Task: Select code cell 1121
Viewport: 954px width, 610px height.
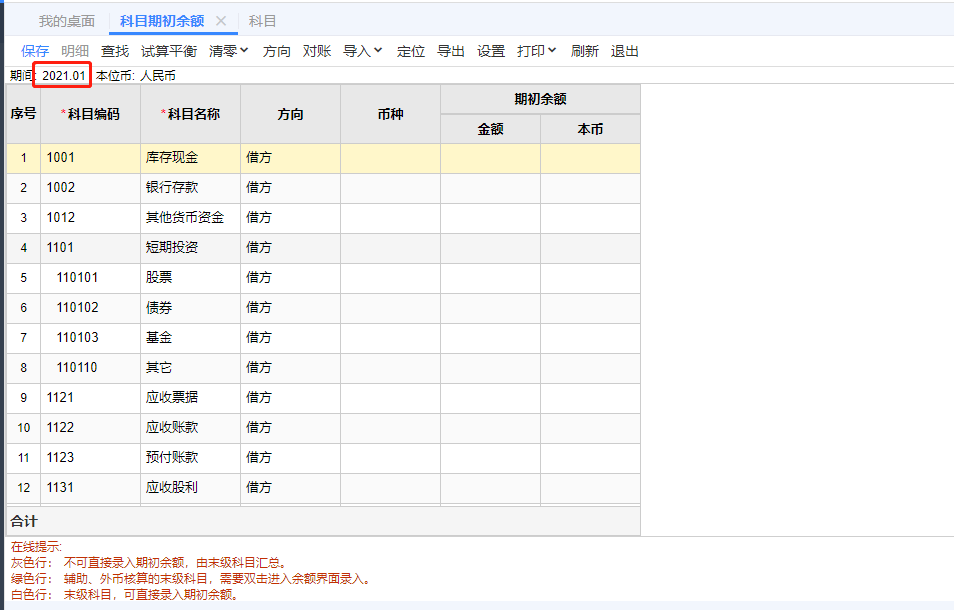Action: [91, 398]
